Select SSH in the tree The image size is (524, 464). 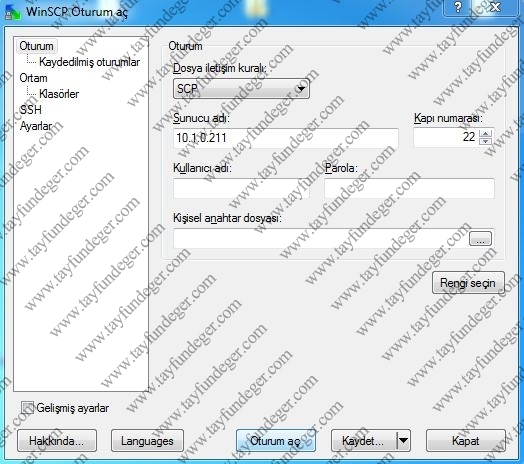pos(30,110)
